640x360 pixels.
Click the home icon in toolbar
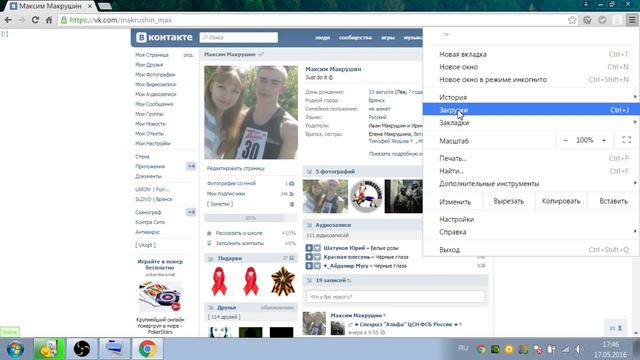tap(49, 20)
